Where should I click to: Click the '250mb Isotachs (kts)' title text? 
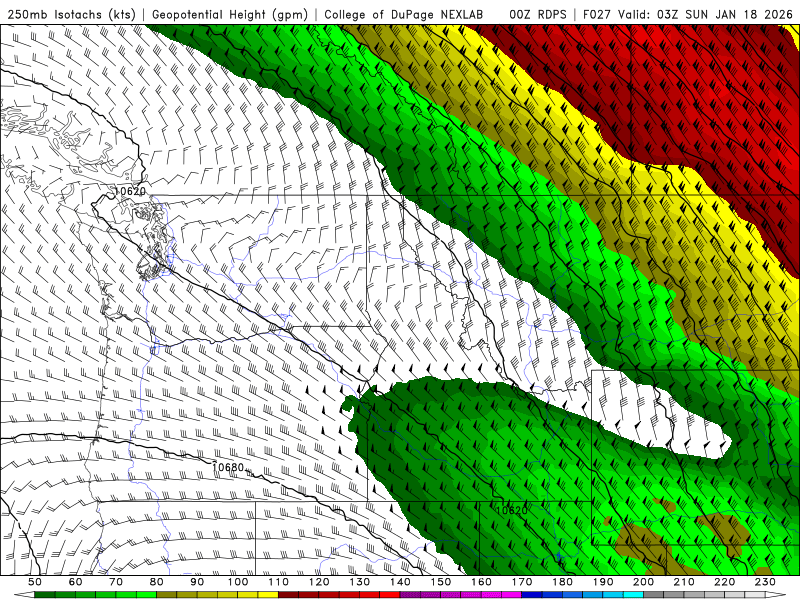(72, 14)
